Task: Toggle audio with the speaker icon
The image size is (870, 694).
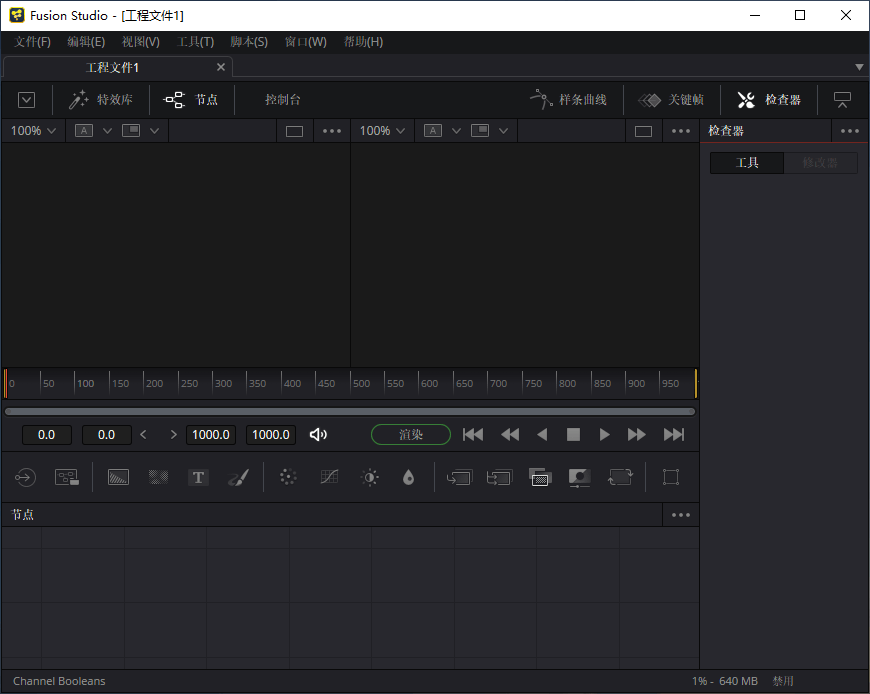Action: (x=318, y=434)
